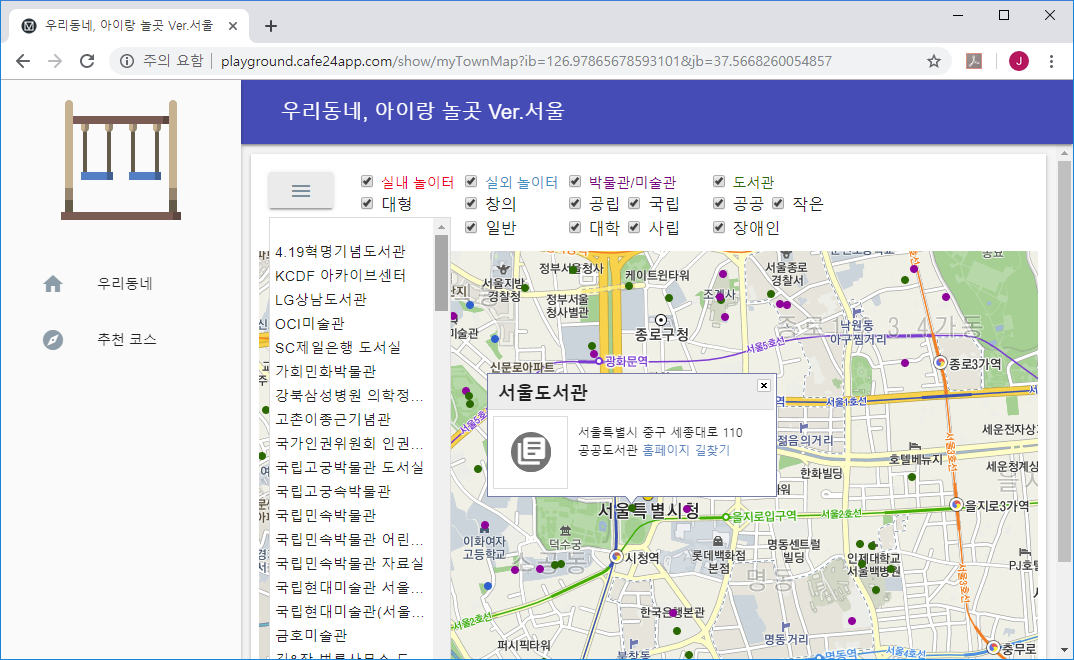Image resolution: width=1074 pixels, height=660 pixels.
Task: Select KCDF 아카이브센터 in the list
Action: pos(340,276)
